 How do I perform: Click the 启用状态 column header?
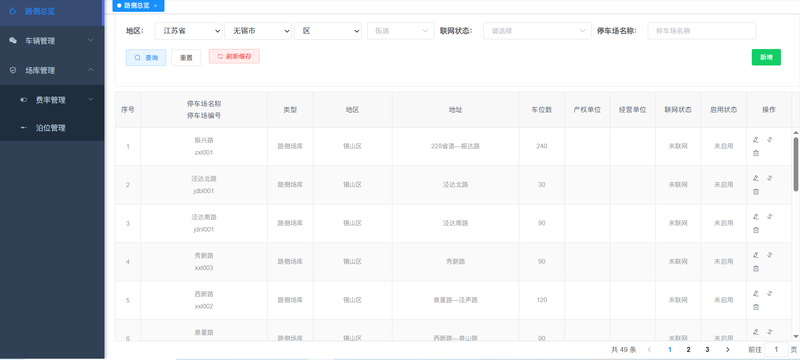click(x=723, y=110)
